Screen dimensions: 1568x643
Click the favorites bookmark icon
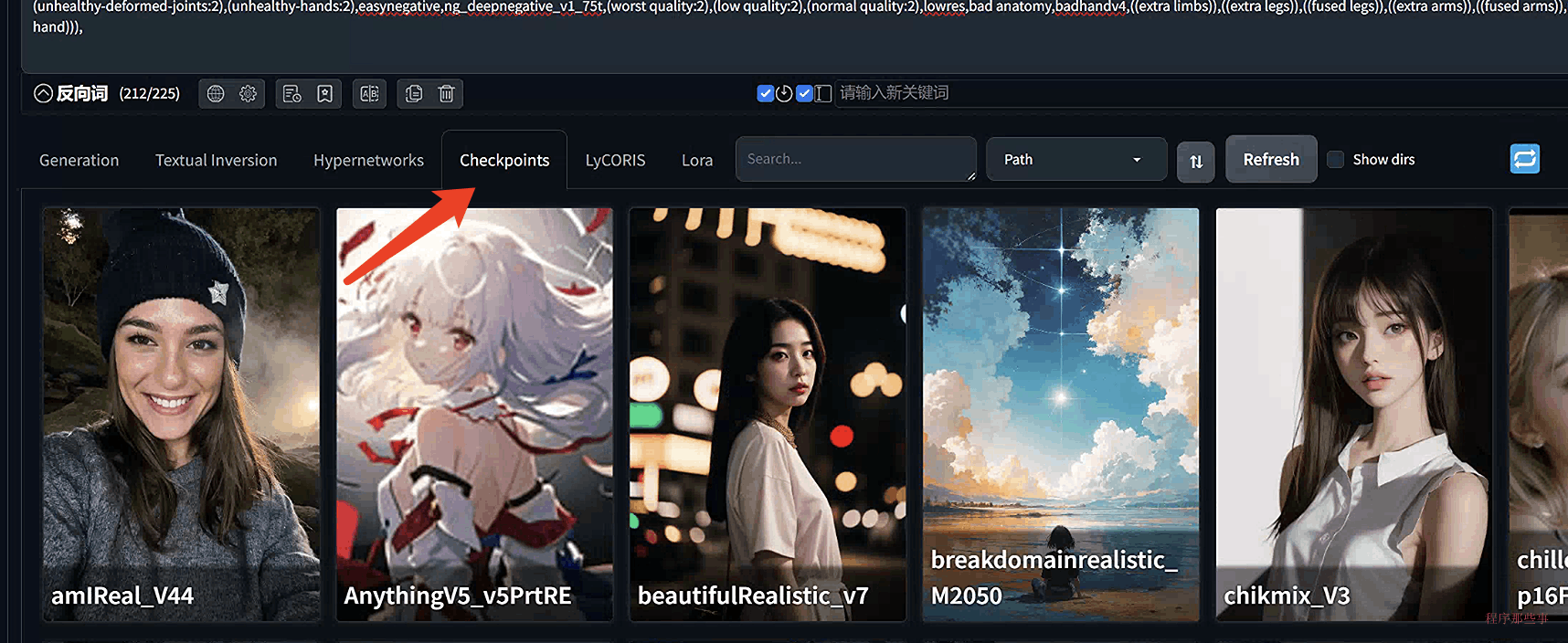click(324, 94)
